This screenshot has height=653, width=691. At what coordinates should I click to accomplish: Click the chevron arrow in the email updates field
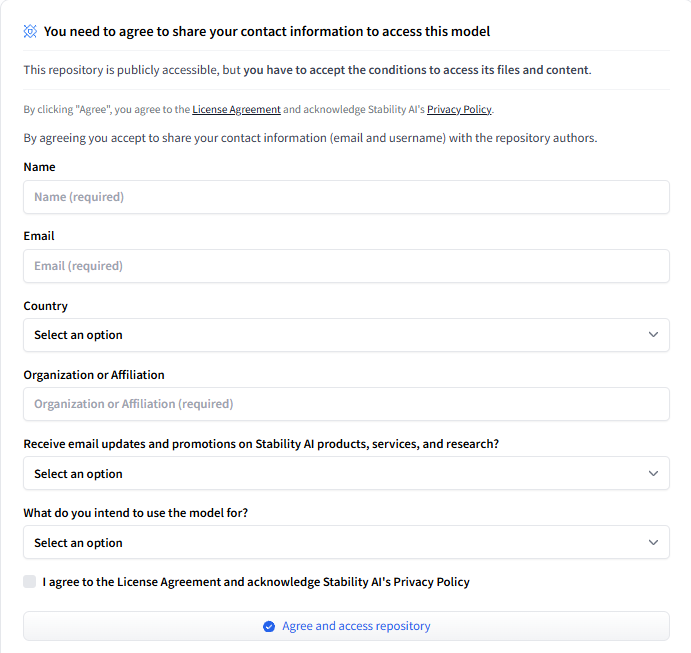pyautogui.click(x=653, y=474)
